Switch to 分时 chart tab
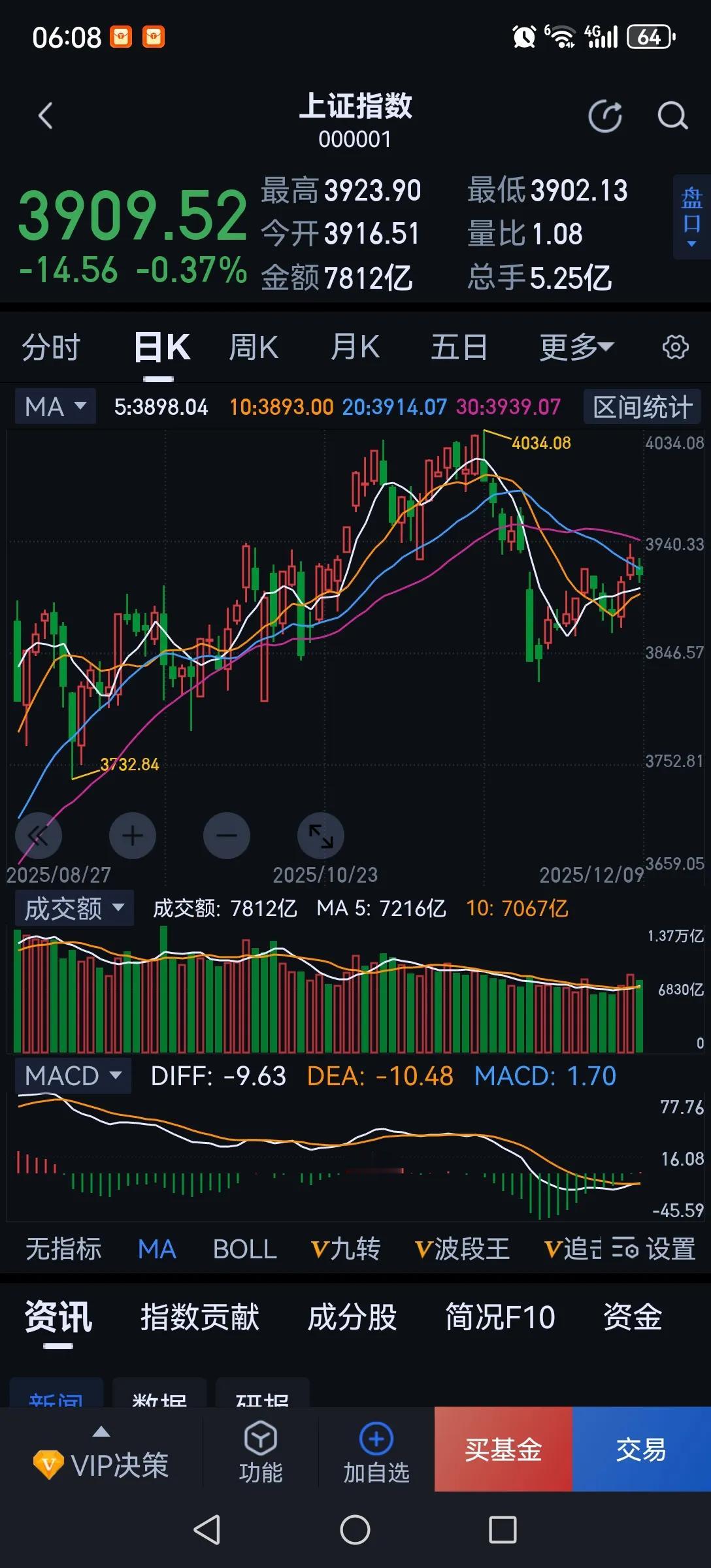 click(x=51, y=347)
